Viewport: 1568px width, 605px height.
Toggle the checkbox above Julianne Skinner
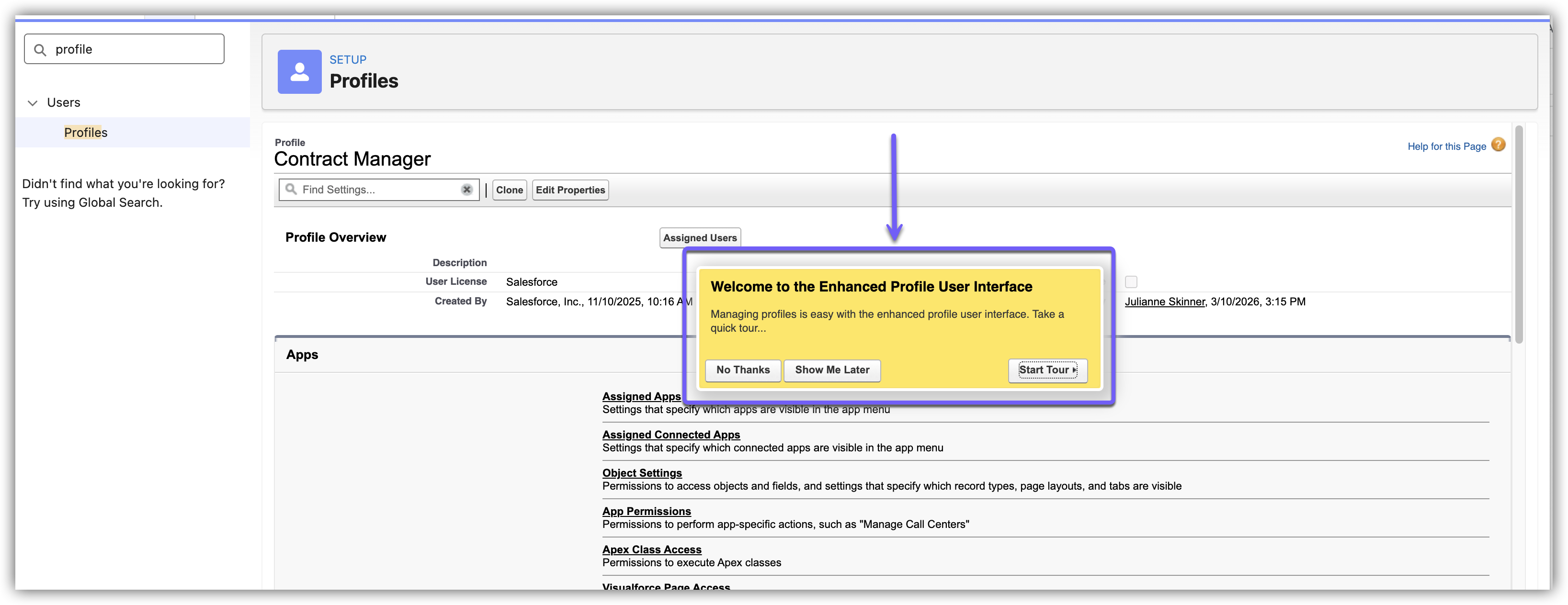pyautogui.click(x=1131, y=281)
